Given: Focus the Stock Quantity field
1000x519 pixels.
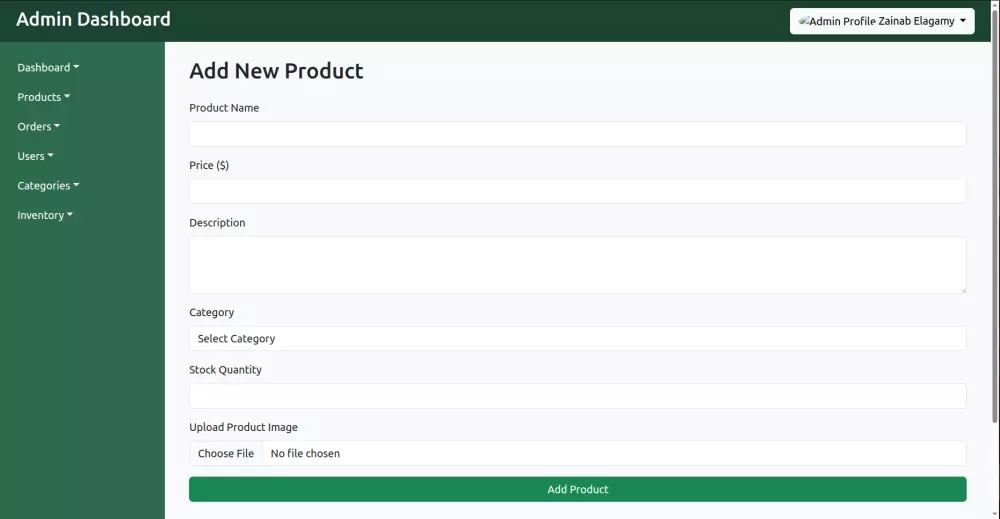Looking at the screenshot, I should [577, 396].
